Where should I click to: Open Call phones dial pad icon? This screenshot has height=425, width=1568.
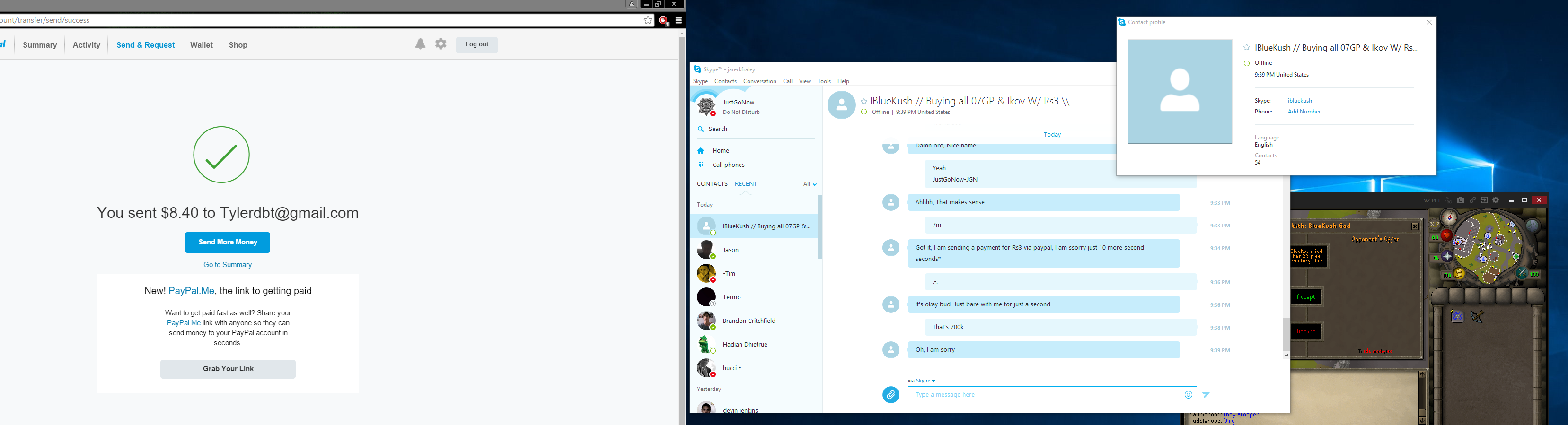(701, 165)
